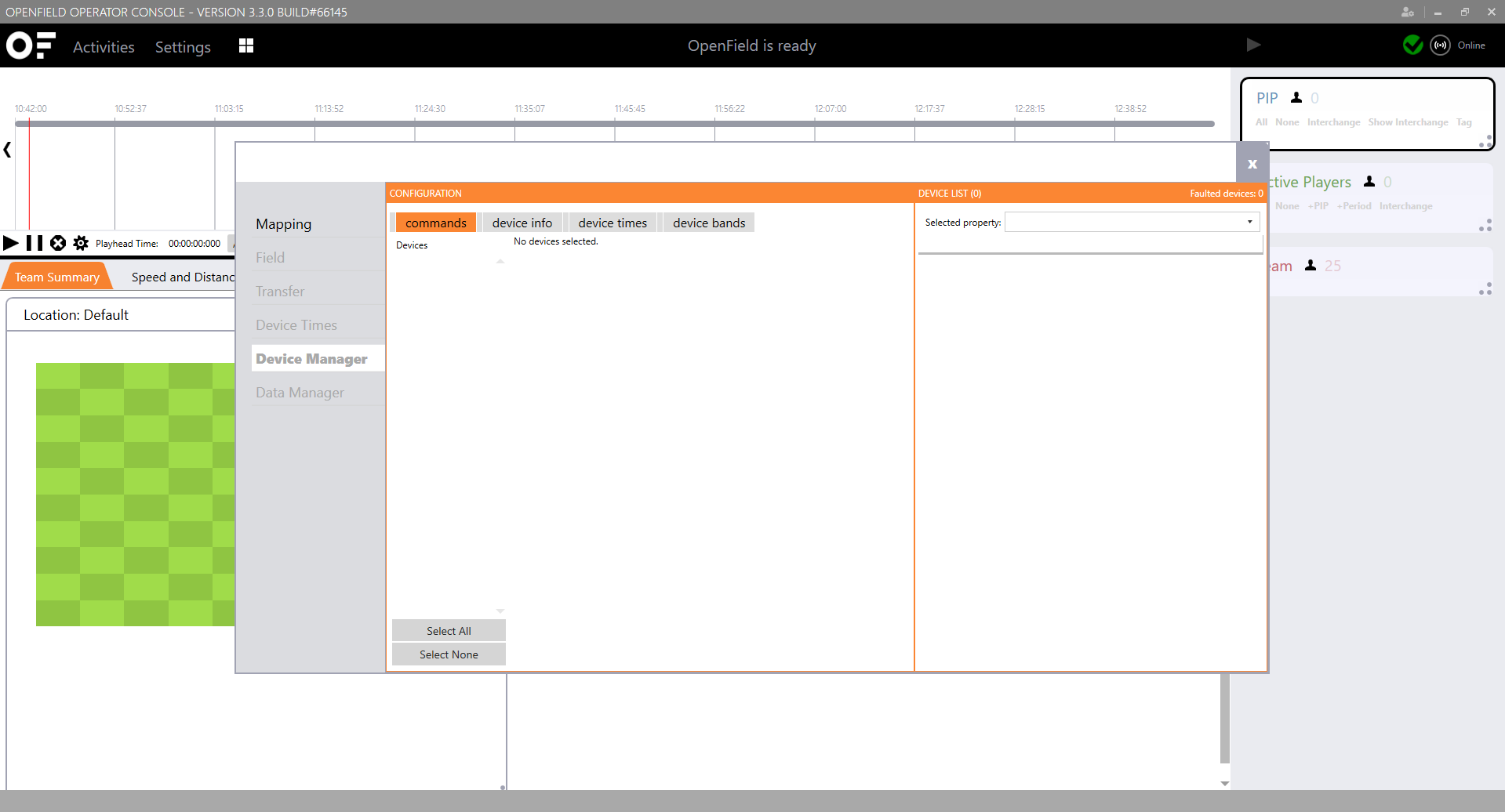Open the Activities menu

click(104, 47)
